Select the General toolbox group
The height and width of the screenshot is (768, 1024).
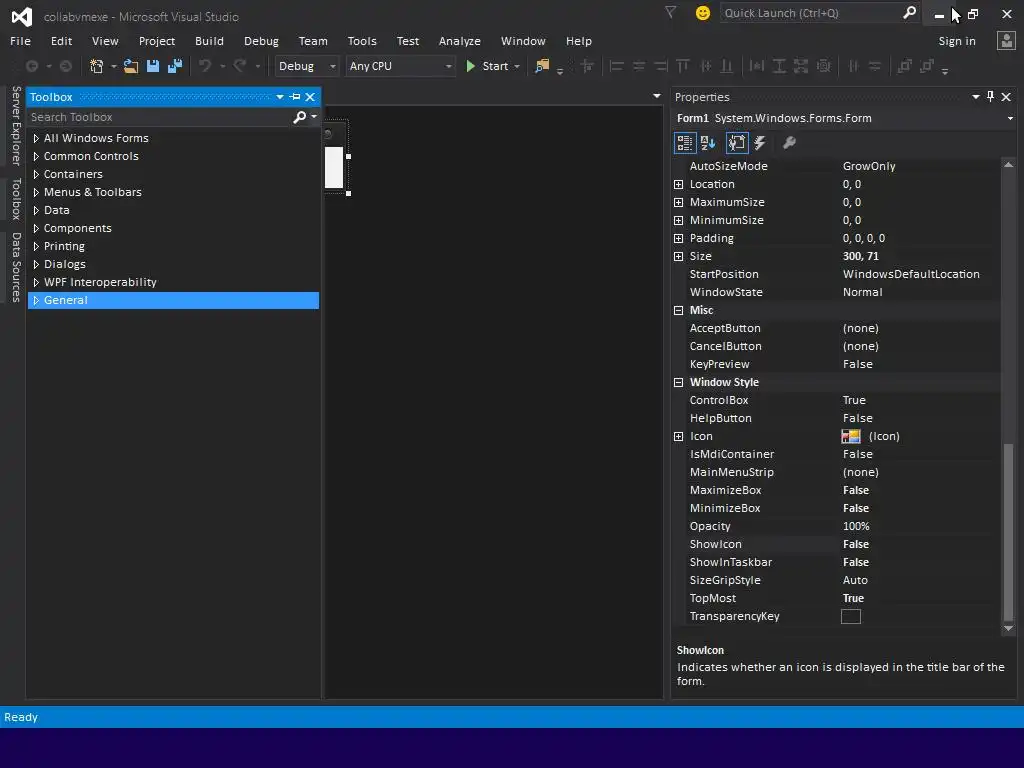pos(173,300)
